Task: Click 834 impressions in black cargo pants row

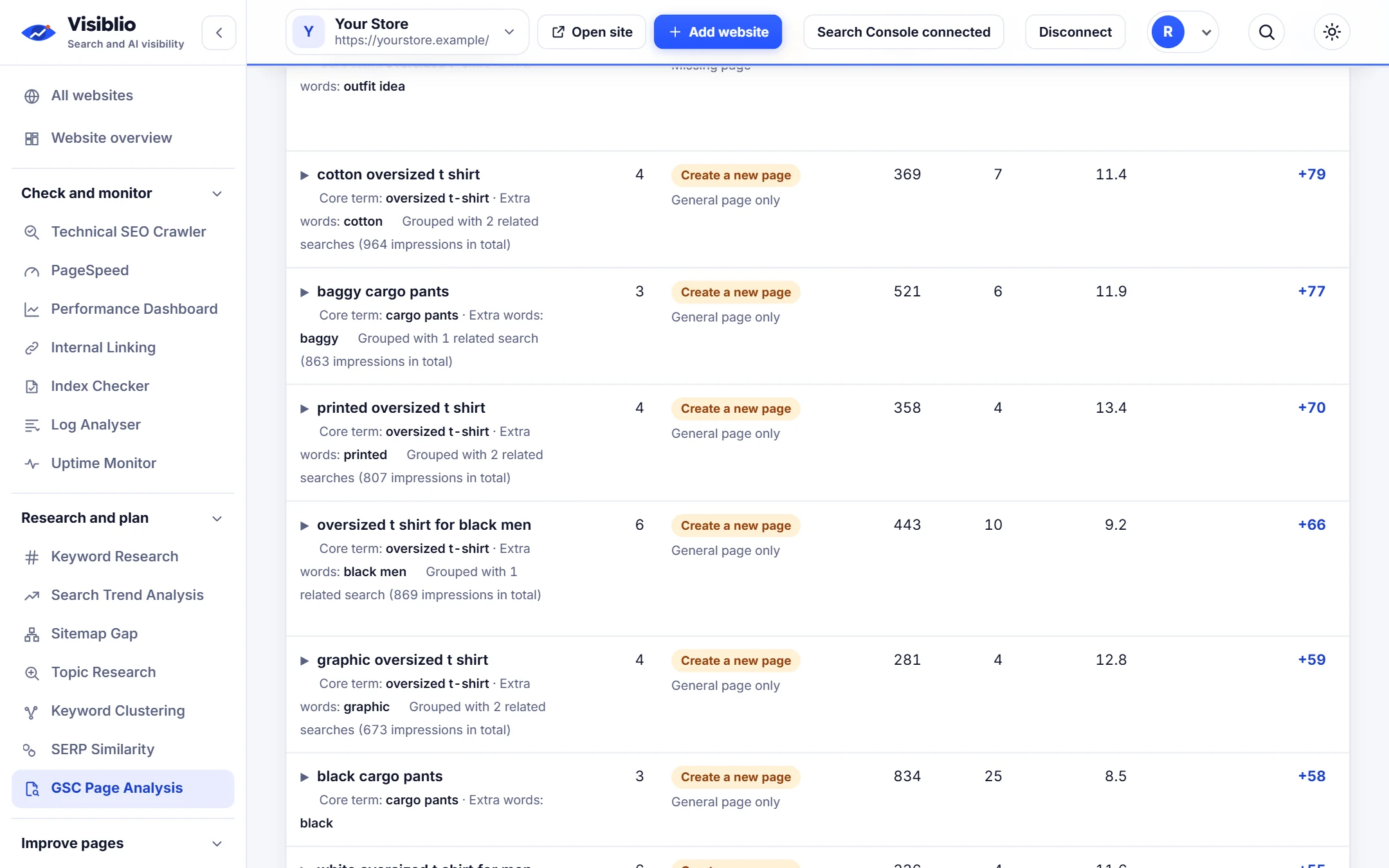Action: click(x=907, y=776)
